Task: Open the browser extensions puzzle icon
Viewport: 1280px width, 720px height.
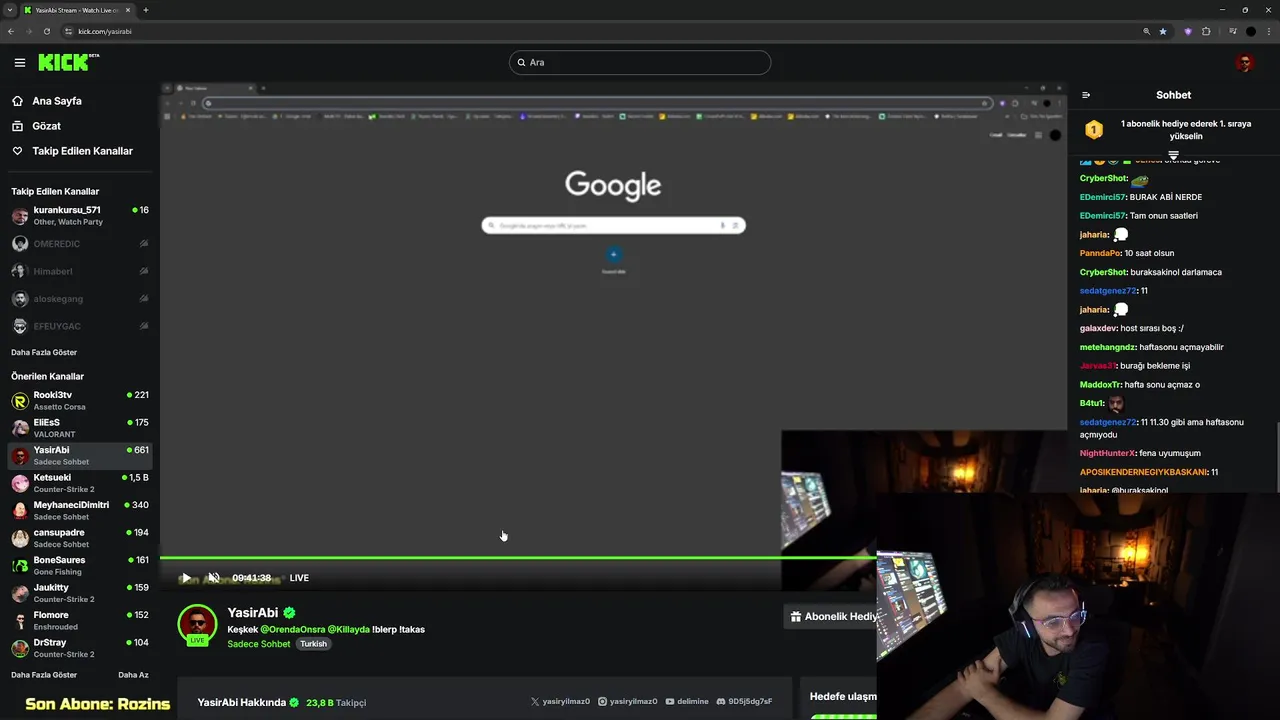Action: click(x=1206, y=31)
